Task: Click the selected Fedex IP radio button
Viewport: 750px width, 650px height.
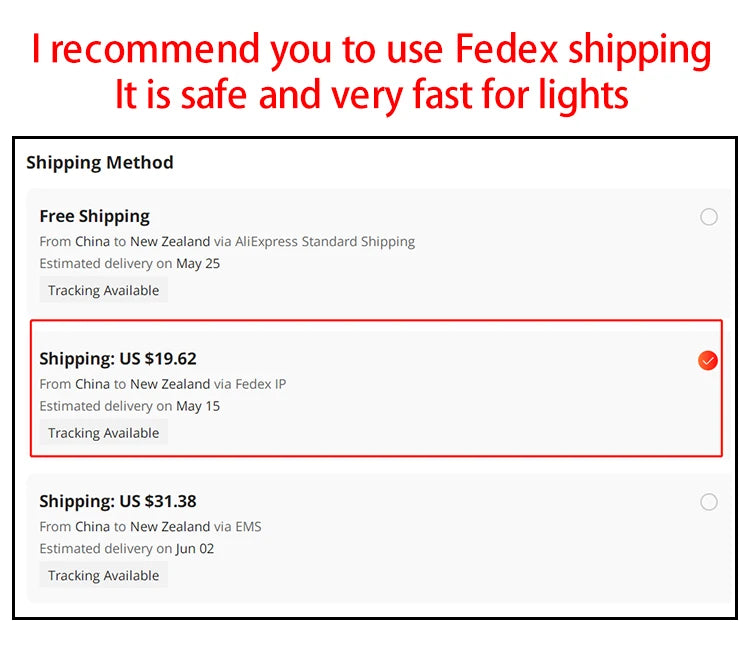Action: pos(708,360)
